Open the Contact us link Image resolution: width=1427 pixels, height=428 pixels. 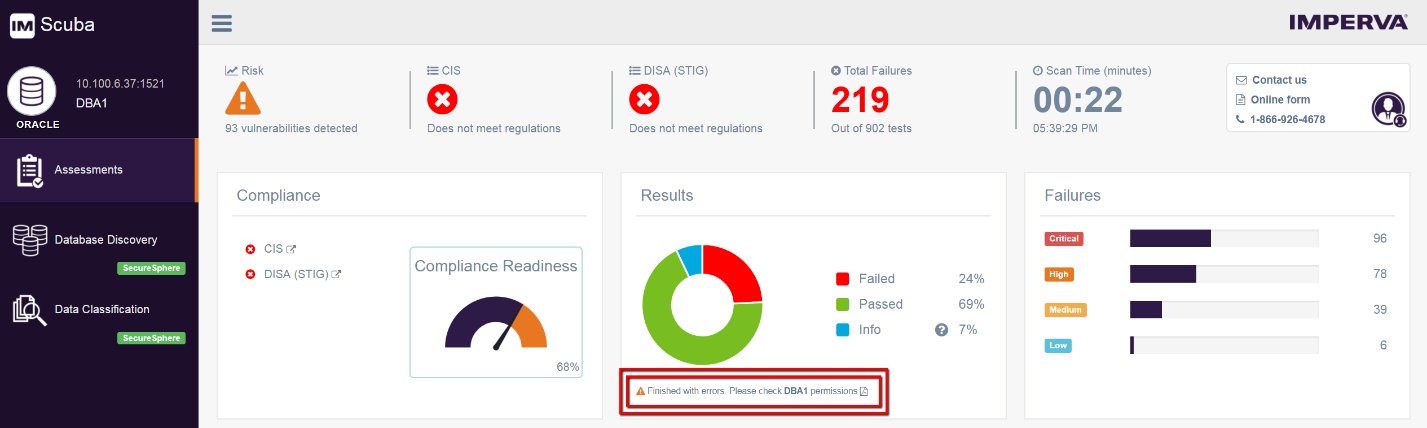(x=1279, y=80)
